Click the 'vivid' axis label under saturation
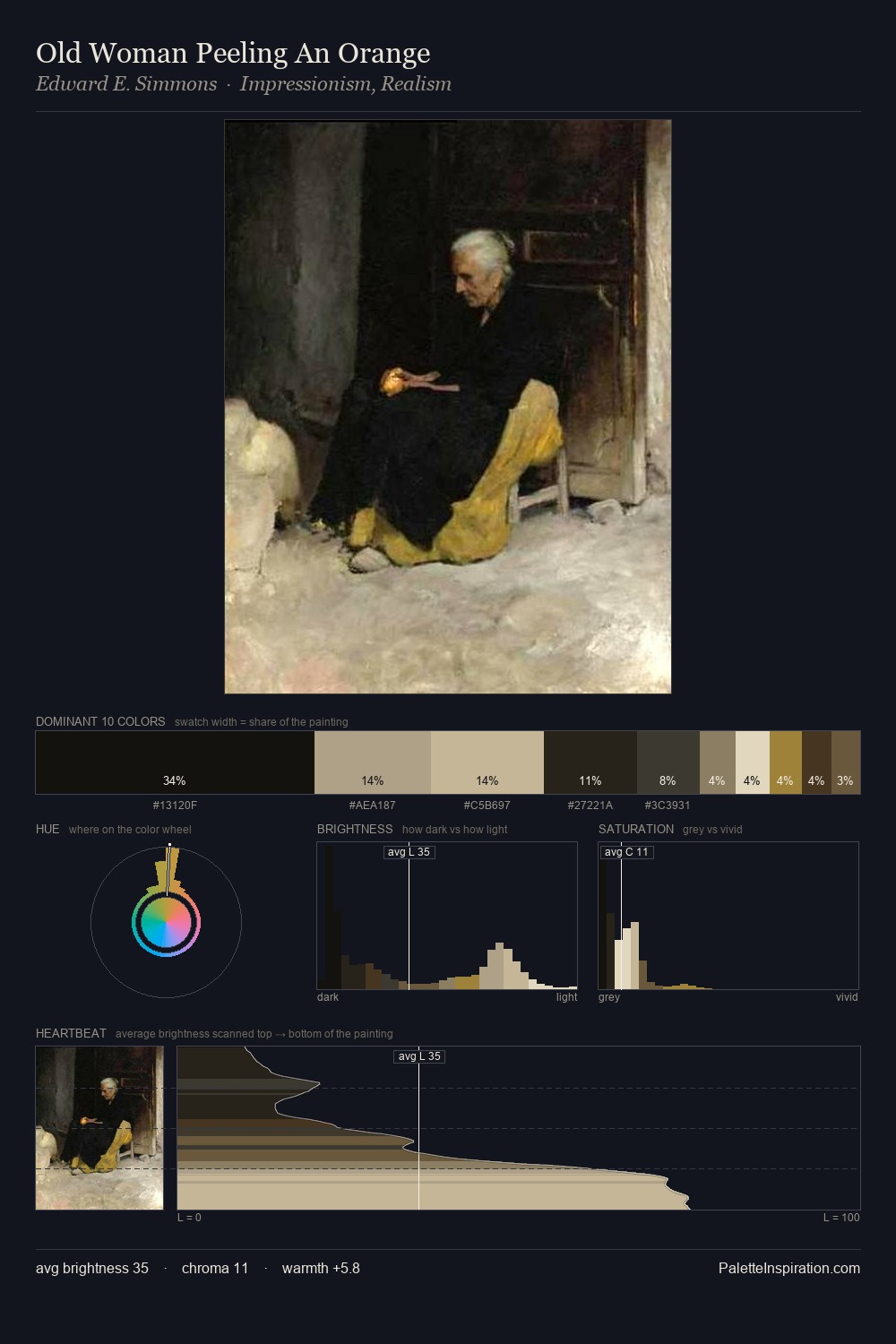Image resolution: width=896 pixels, height=1344 pixels. coord(847,997)
